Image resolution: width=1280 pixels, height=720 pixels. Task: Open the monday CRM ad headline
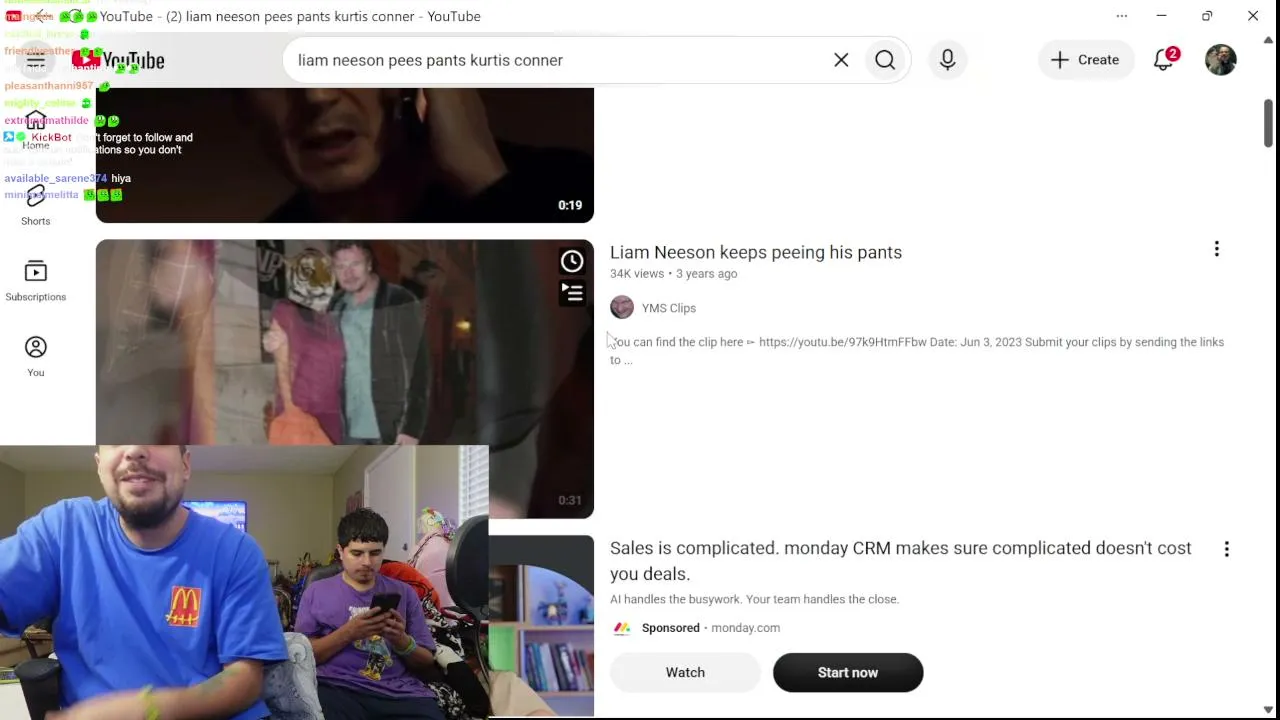901,561
